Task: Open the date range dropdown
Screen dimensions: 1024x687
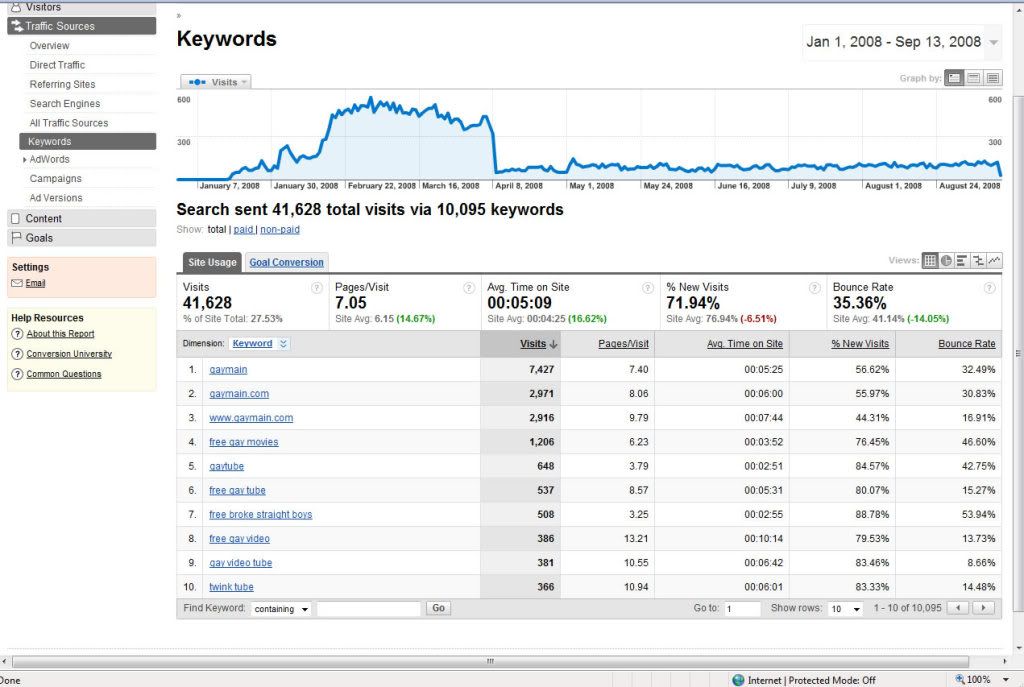Action: [x=993, y=42]
